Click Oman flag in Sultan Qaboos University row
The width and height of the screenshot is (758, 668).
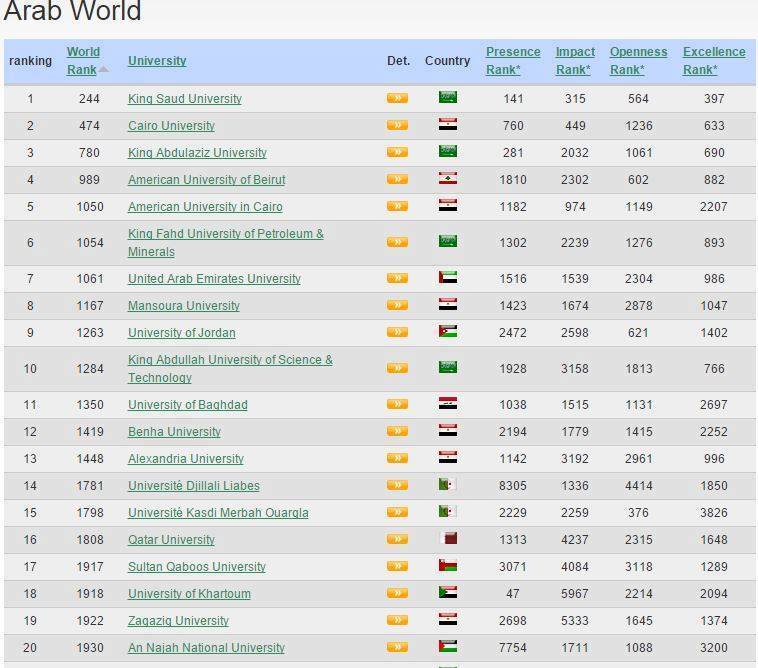[x=448, y=566]
